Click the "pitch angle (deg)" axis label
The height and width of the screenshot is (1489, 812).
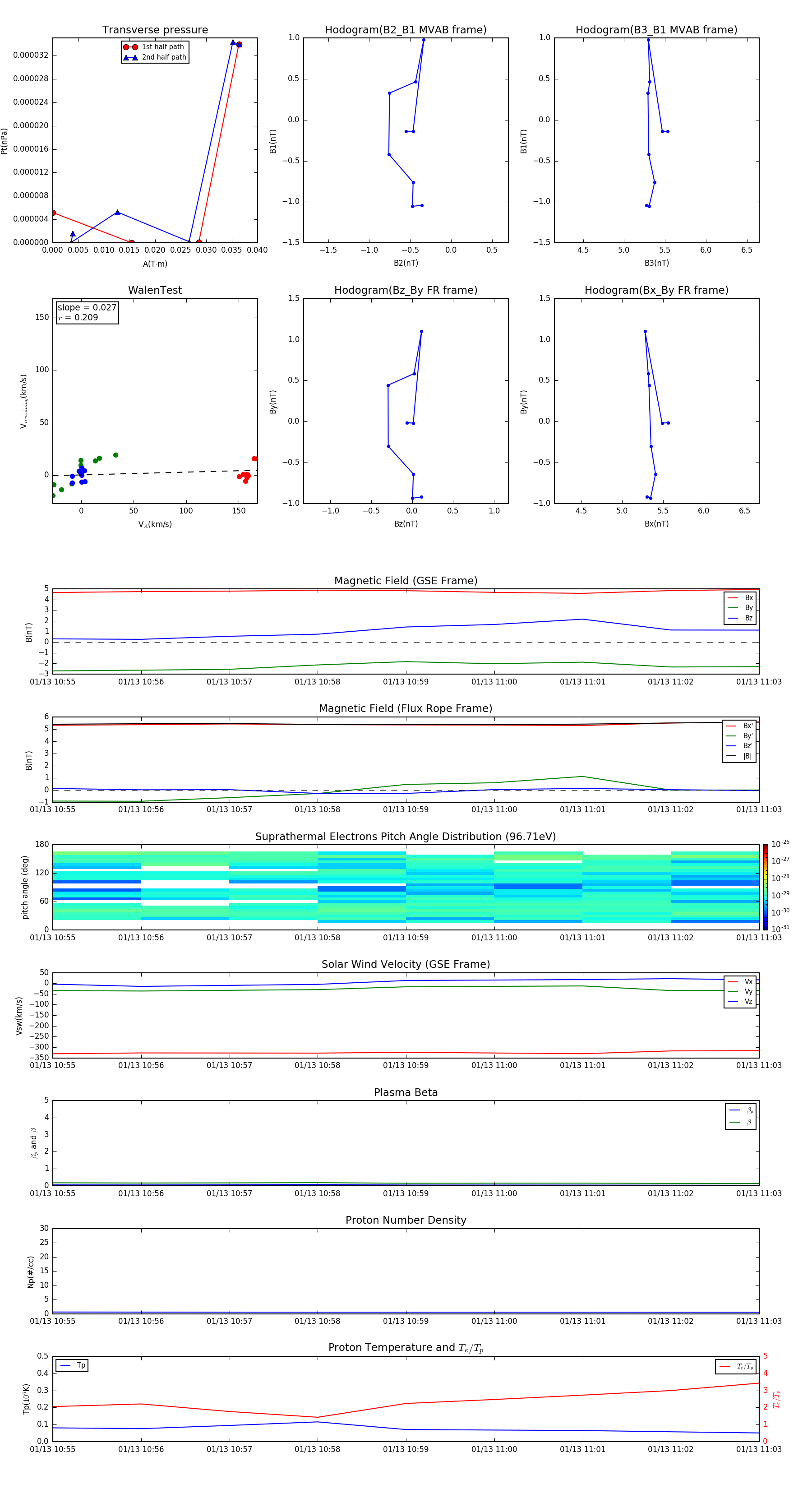(x=25, y=887)
